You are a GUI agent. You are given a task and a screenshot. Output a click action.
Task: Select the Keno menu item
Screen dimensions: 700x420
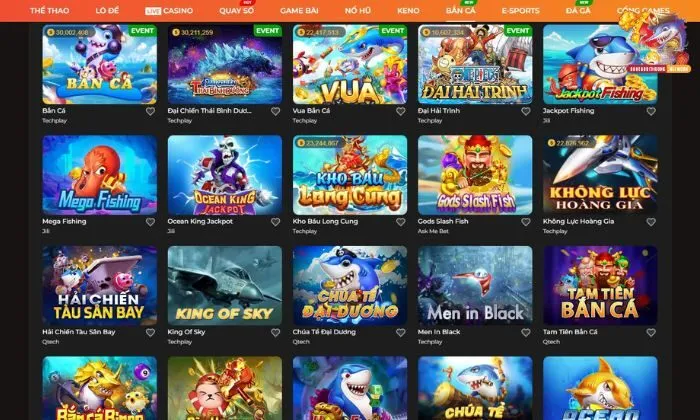[408, 10]
